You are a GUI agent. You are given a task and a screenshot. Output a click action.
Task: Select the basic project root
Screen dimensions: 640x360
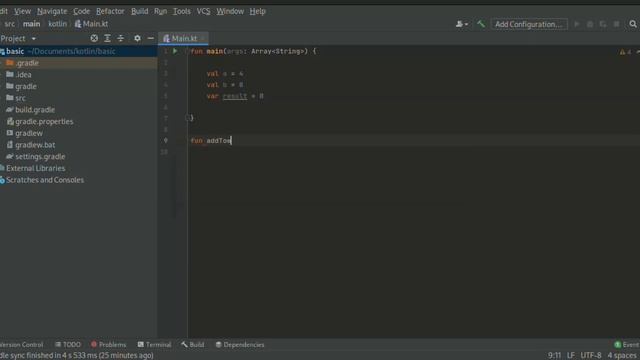click(78, 51)
